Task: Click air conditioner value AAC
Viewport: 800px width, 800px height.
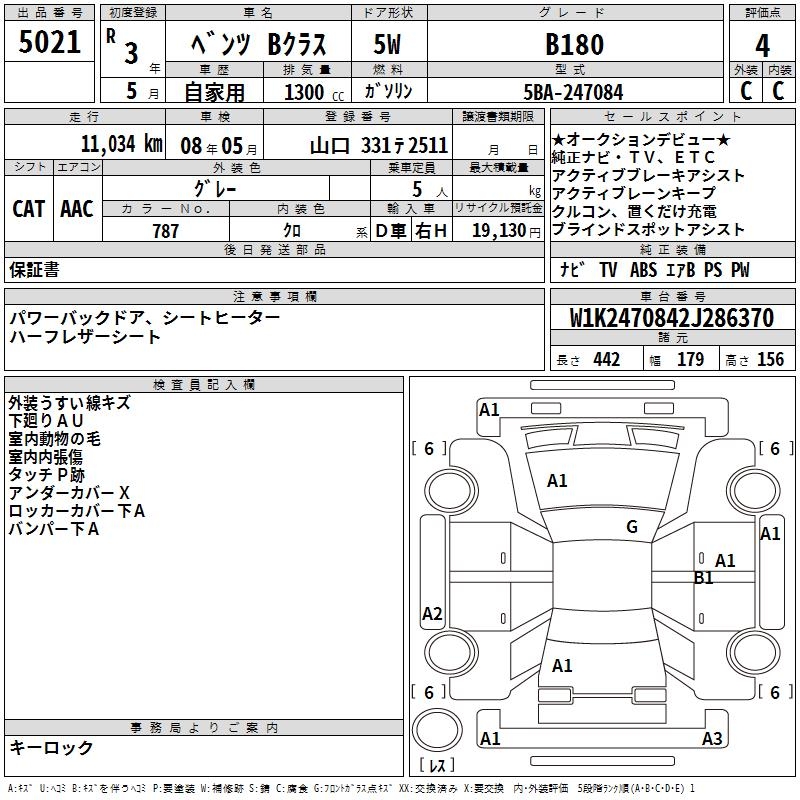Action: [77, 209]
